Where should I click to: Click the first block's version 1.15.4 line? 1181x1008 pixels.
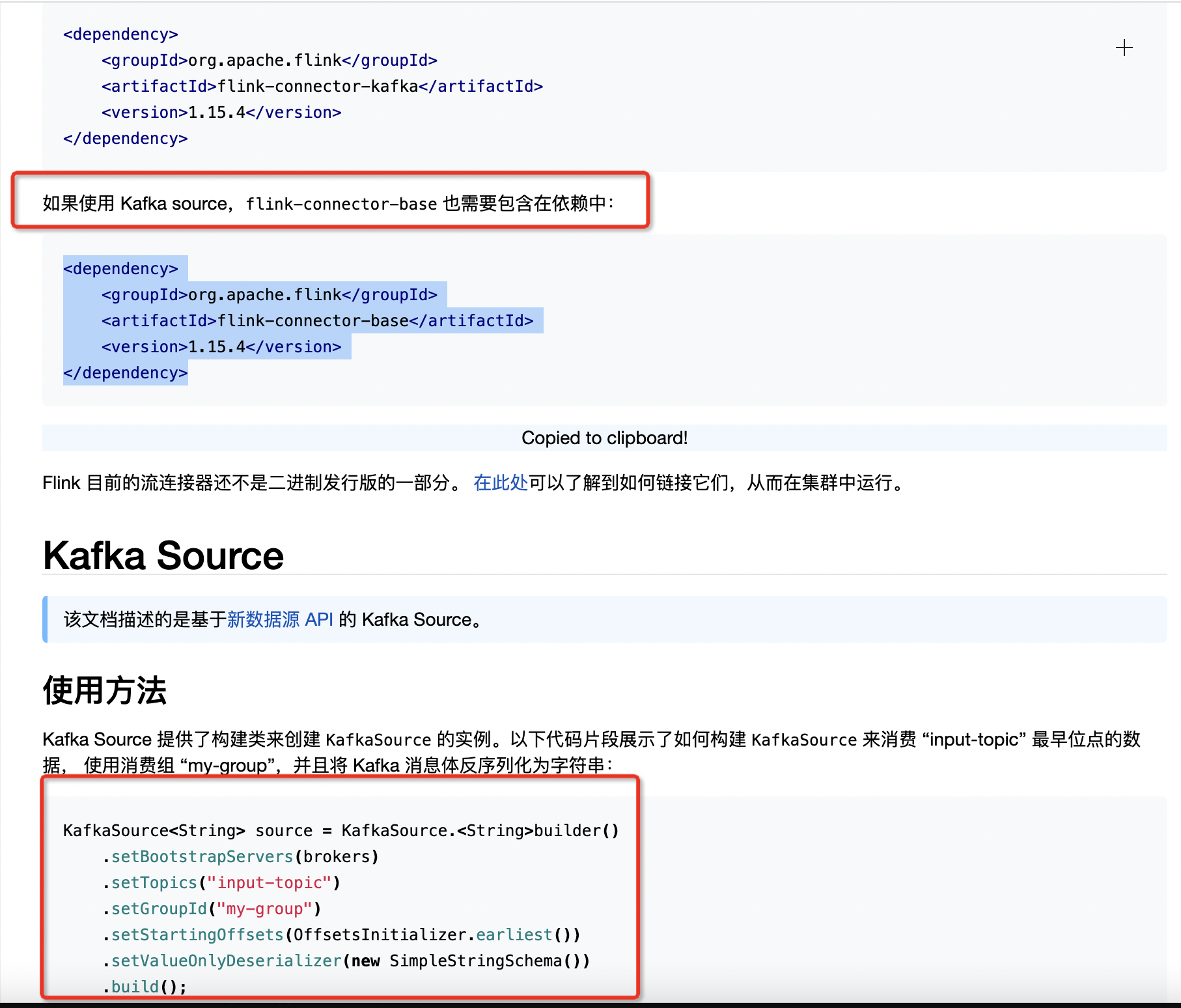click(x=221, y=112)
